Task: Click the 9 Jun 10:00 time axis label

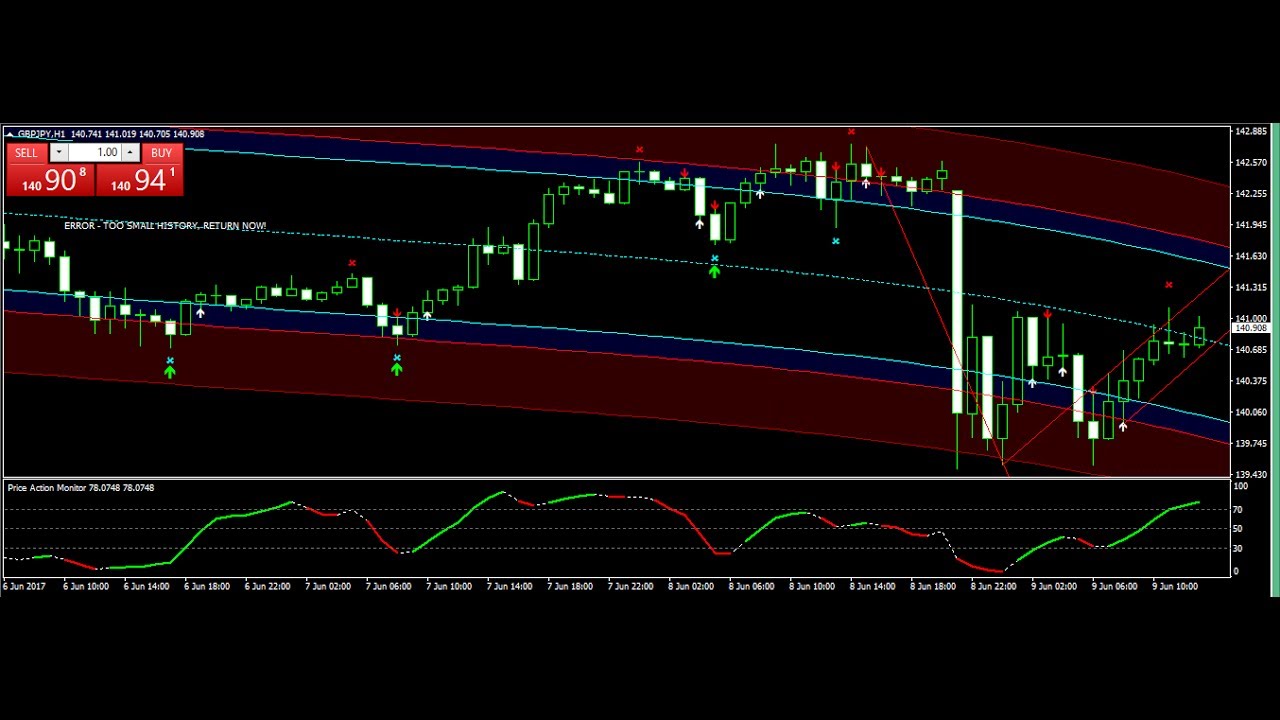Action: 1175,587
